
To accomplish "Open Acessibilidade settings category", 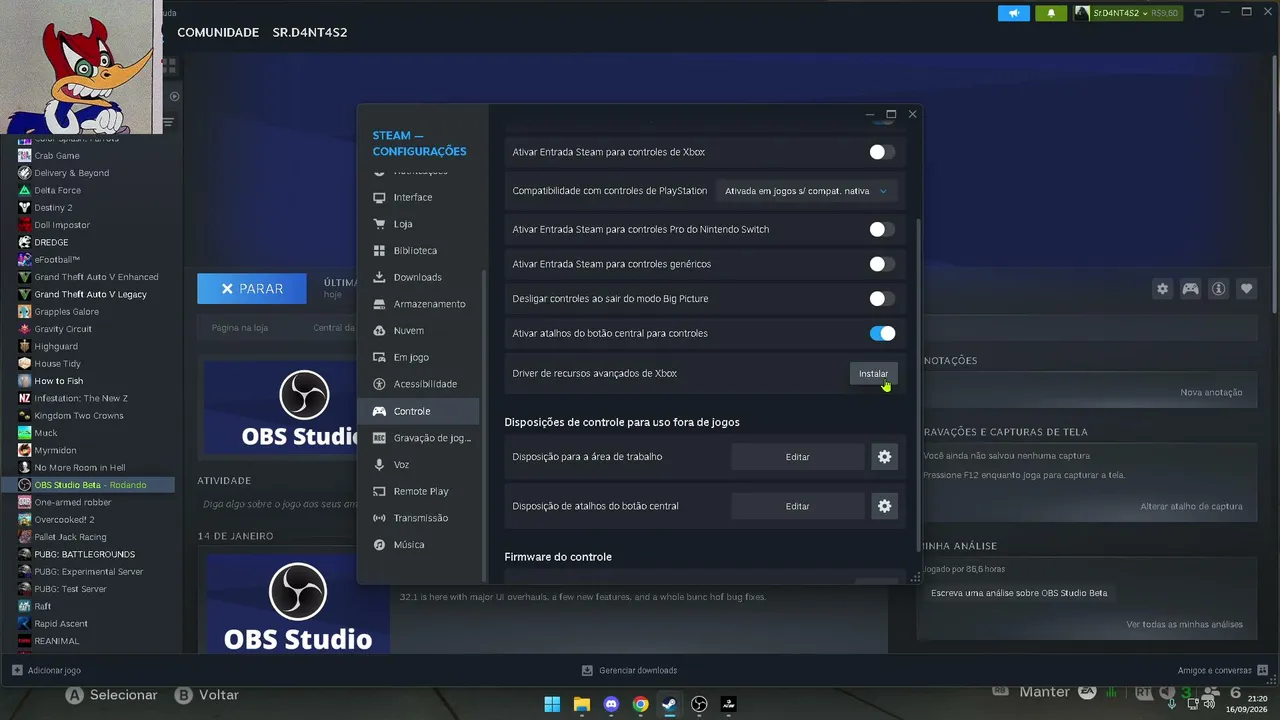I will [x=420, y=384].
